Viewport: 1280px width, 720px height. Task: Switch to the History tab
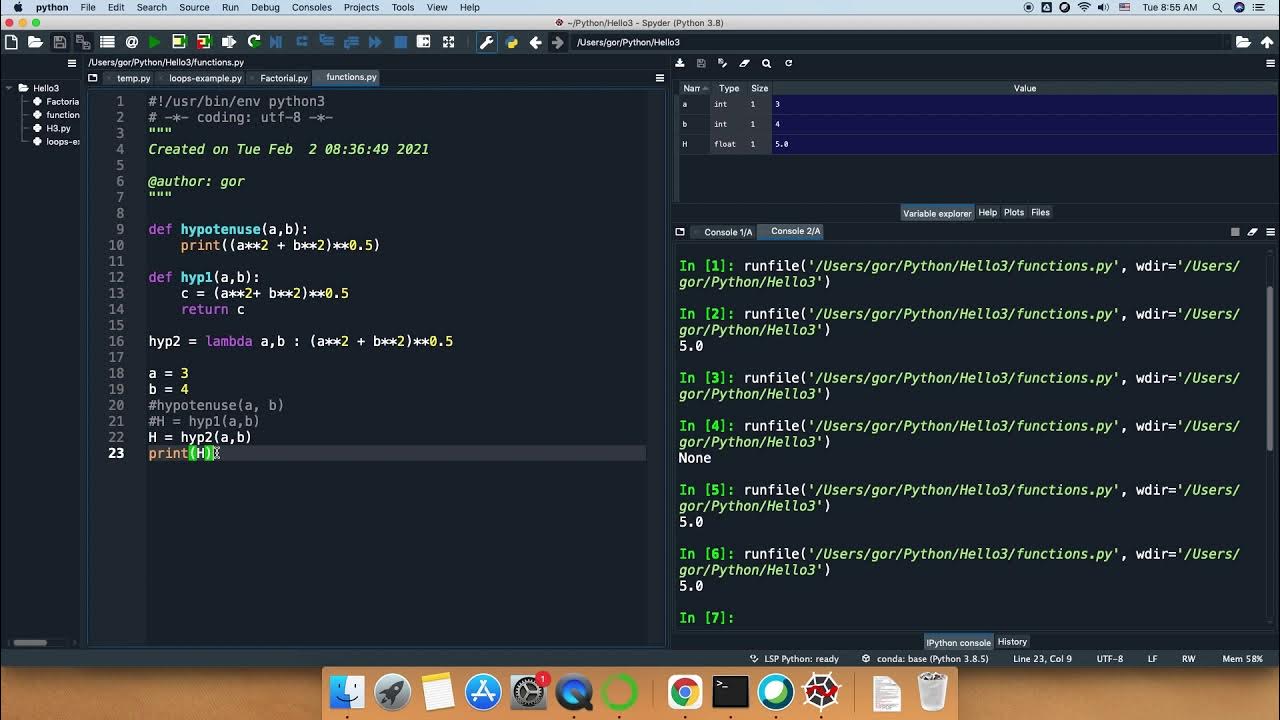(x=1012, y=642)
